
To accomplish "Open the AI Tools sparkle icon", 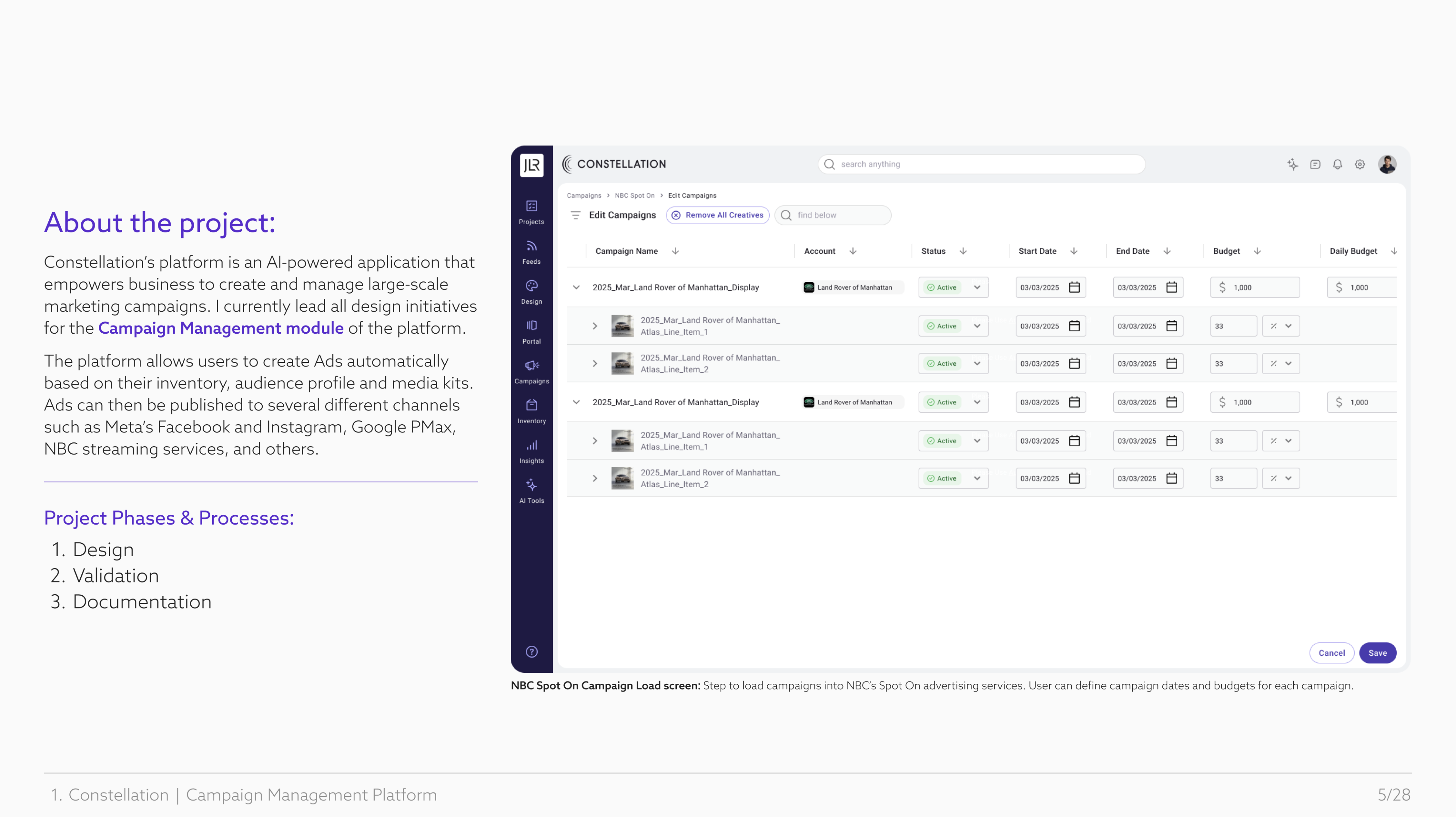I will [531, 485].
